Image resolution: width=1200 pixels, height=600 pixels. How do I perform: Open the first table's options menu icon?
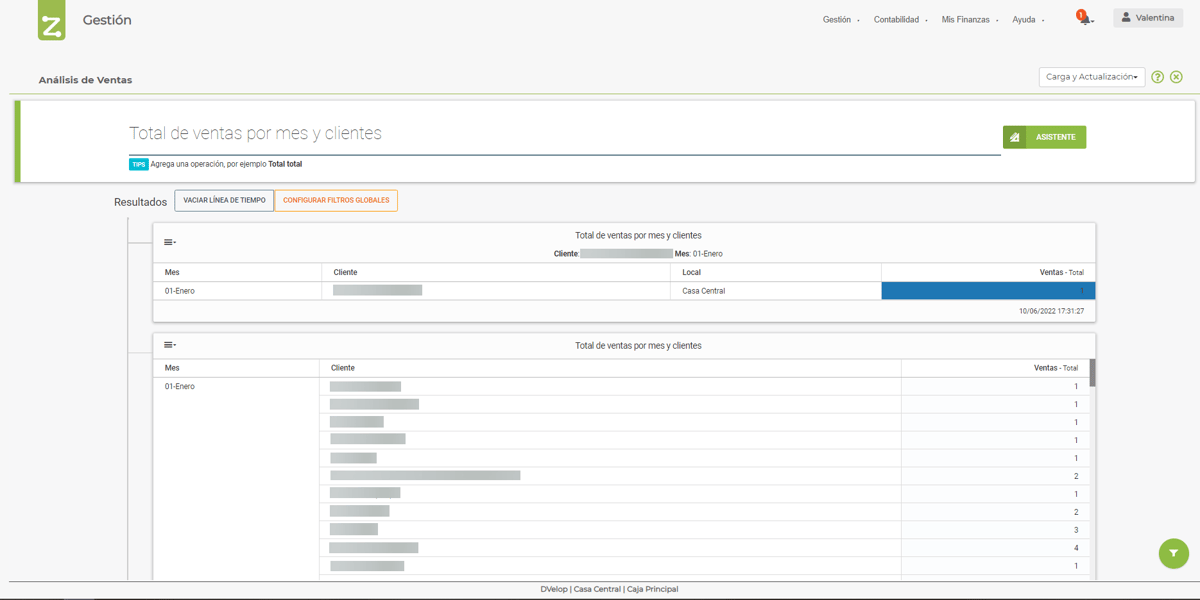[169, 241]
